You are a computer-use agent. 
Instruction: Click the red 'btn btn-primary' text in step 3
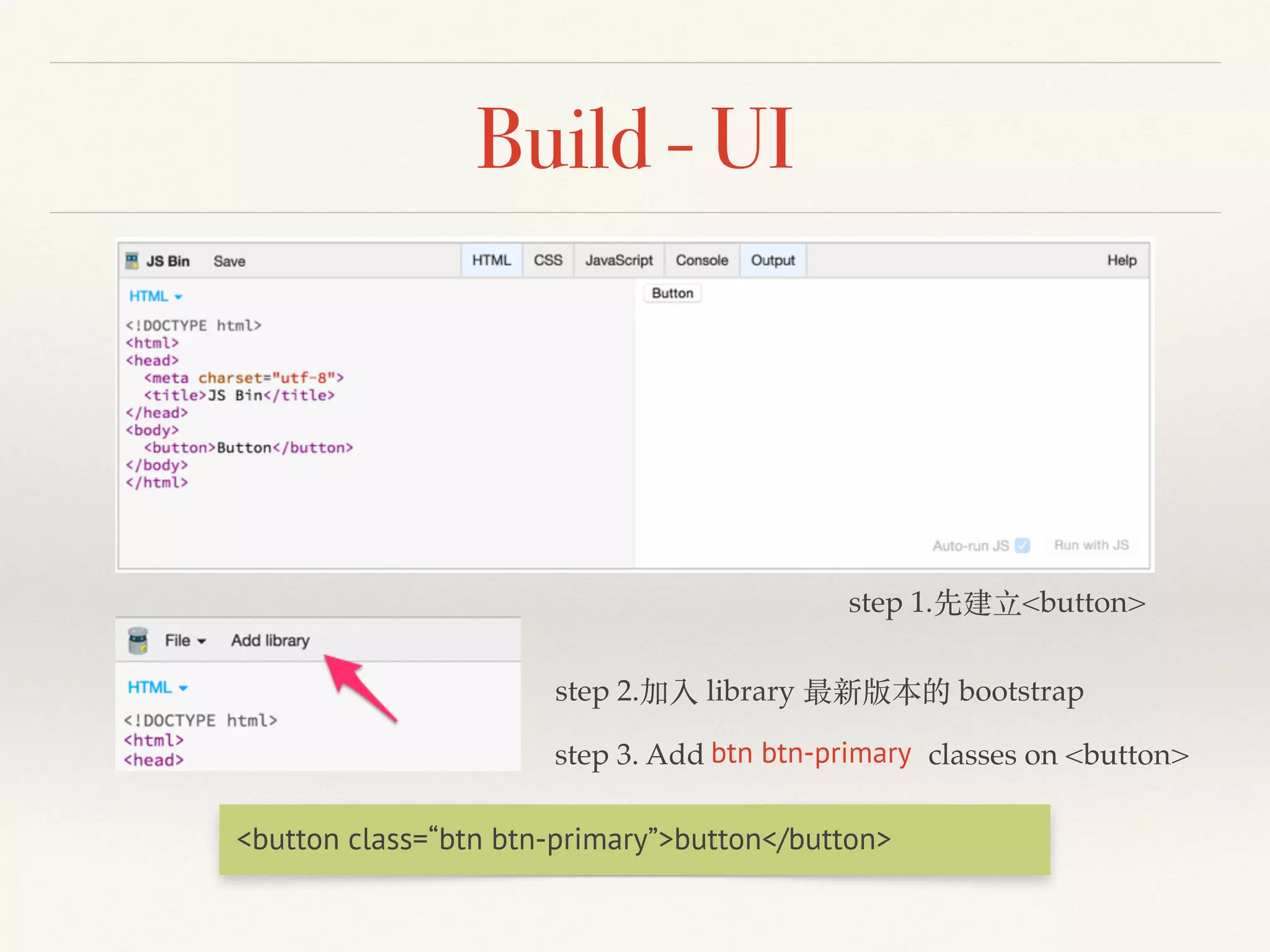(811, 754)
